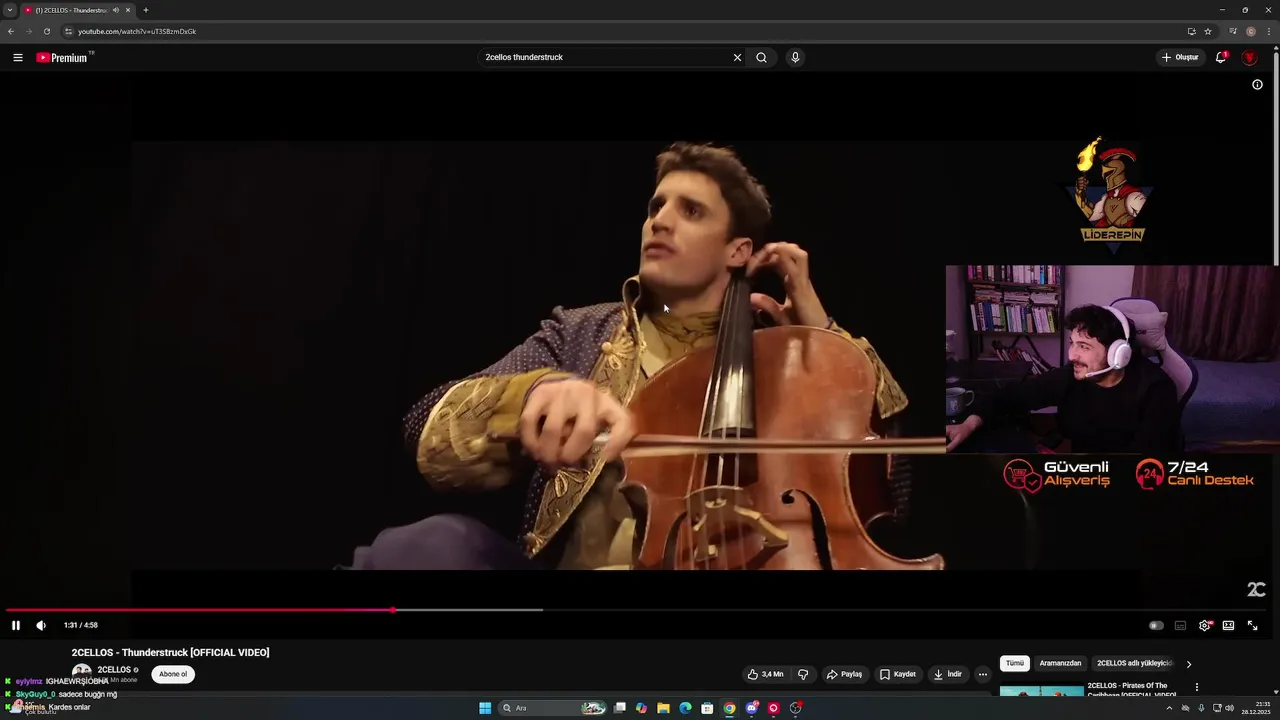Click the search magnifier button
The height and width of the screenshot is (720, 1280).
[x=761, y=57]
